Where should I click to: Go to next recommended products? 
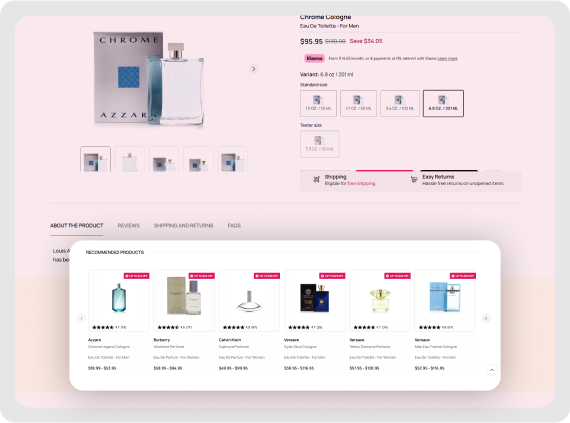click(486, 318)
